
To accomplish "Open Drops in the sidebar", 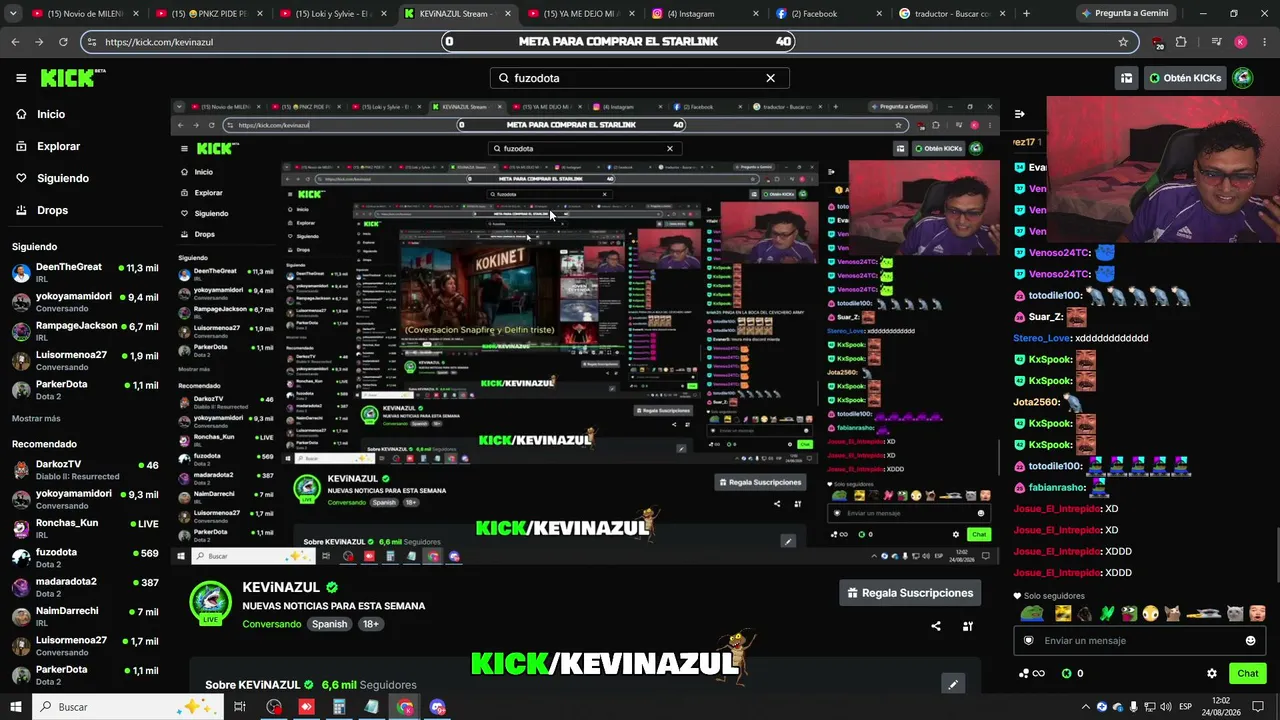I will (52, 210).
